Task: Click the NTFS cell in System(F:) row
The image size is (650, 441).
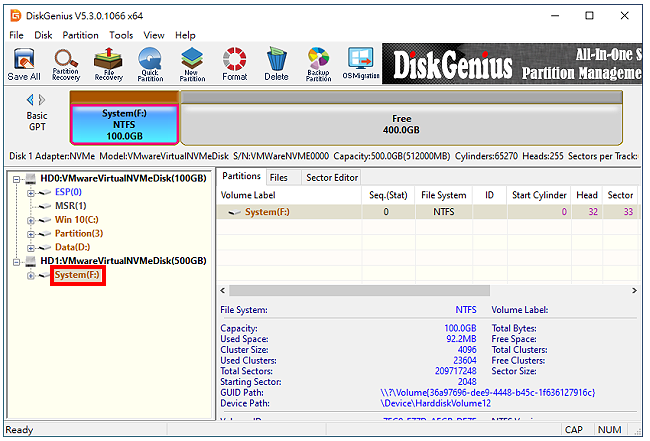Action: pyautogui.click(x=444, y=212)
